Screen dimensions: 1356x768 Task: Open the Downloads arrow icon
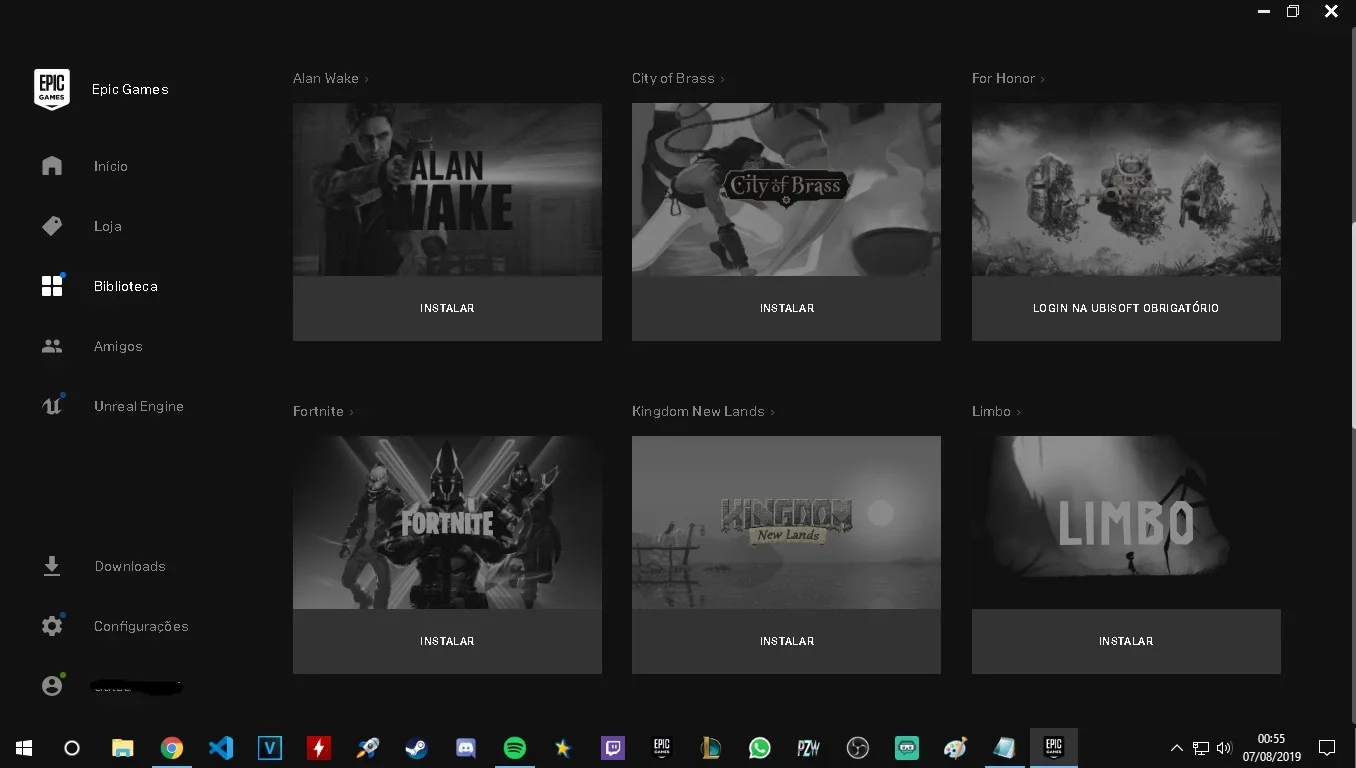coord(52,566)
